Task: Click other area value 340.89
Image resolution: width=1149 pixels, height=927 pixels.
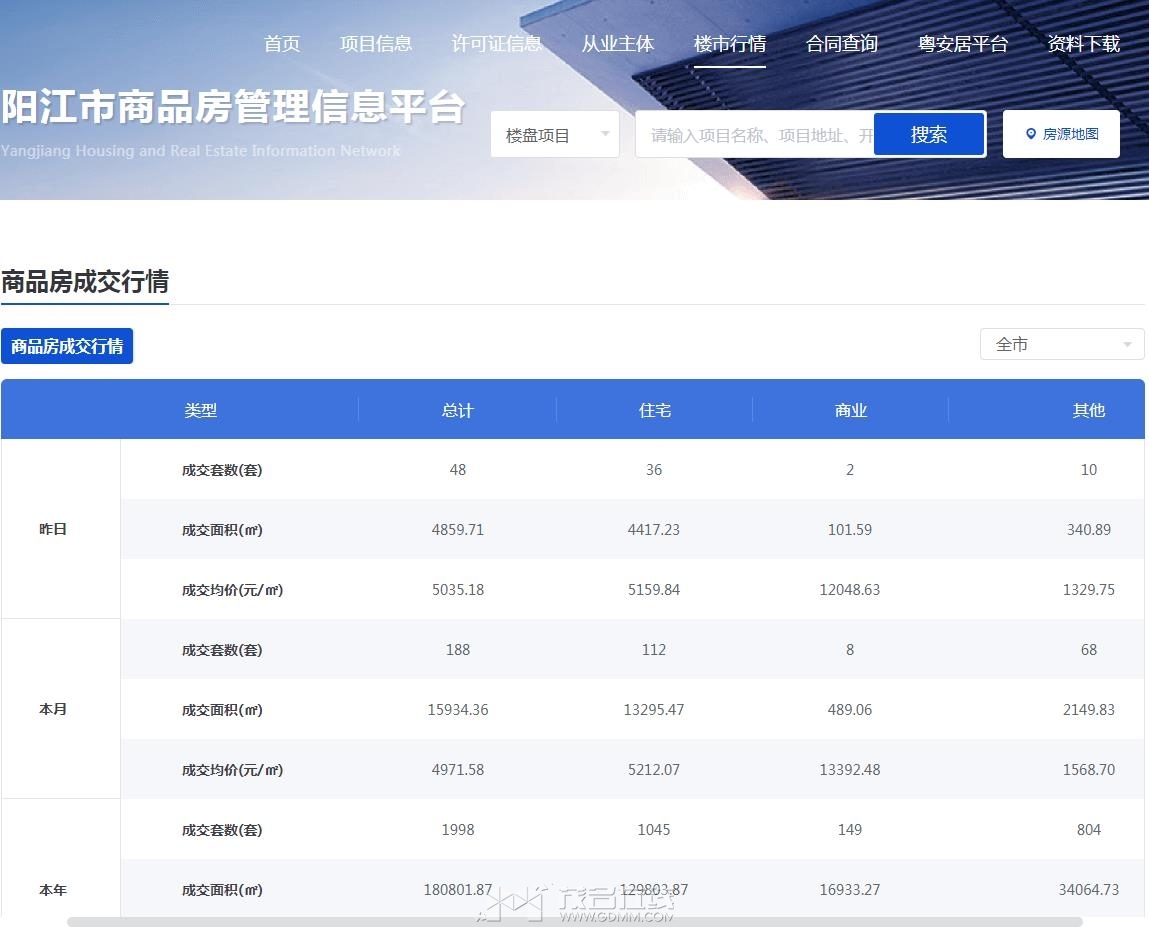Action: (1089, 530)
